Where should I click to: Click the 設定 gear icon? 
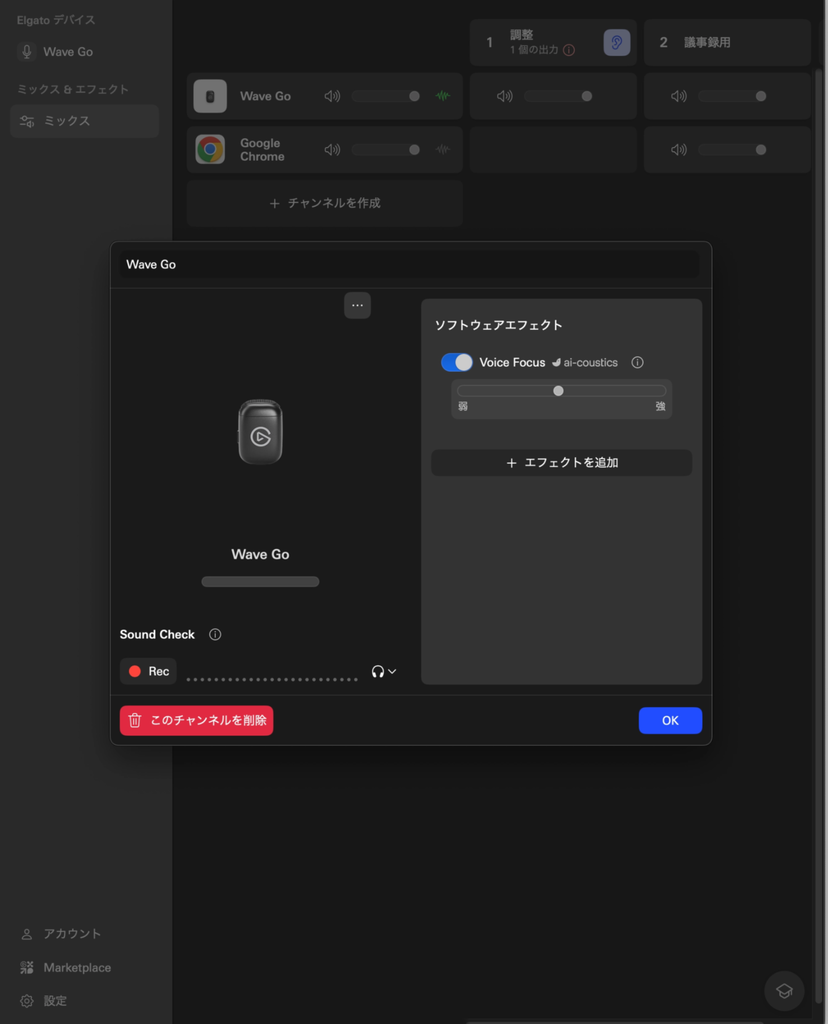pyautogui.click(x=27, y=1001)
